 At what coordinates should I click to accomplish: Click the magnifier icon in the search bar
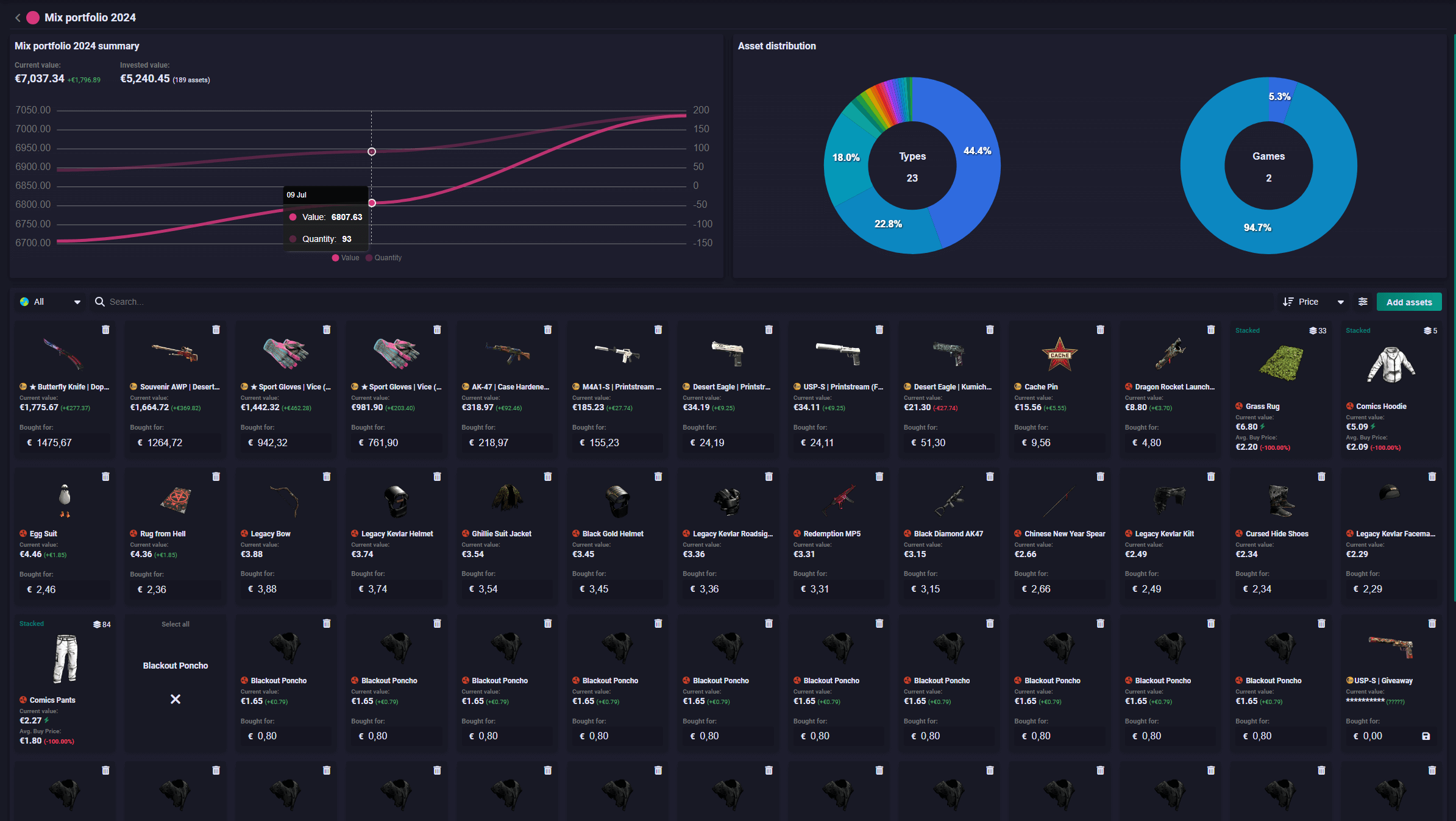coord(99,301)
